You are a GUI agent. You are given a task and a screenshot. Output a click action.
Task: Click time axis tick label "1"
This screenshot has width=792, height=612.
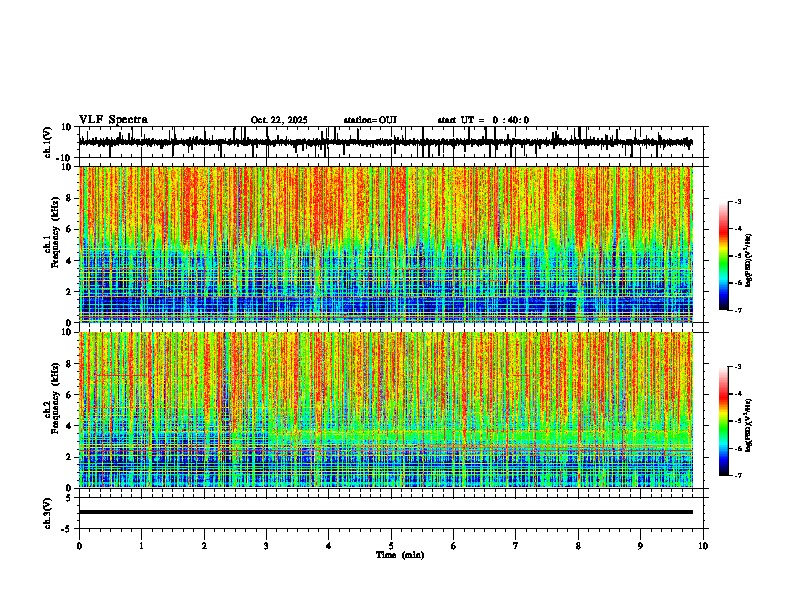coord(141,546)
